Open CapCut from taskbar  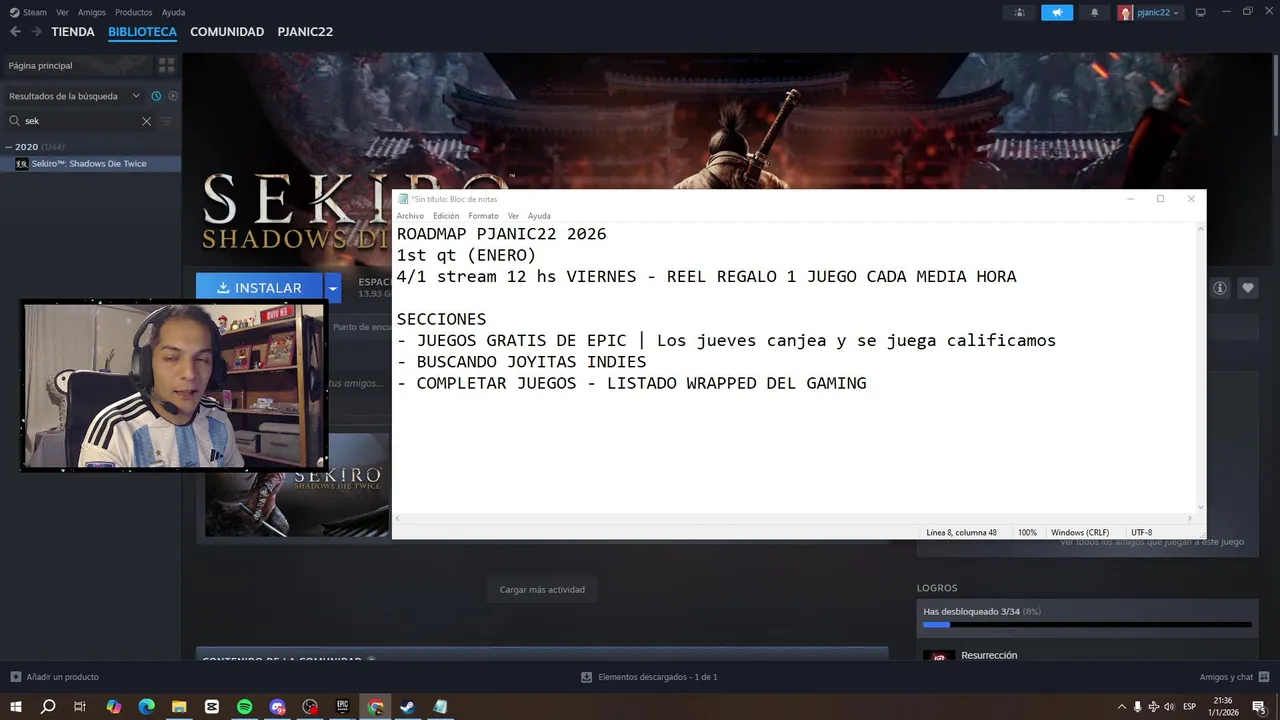pos(211,706)
